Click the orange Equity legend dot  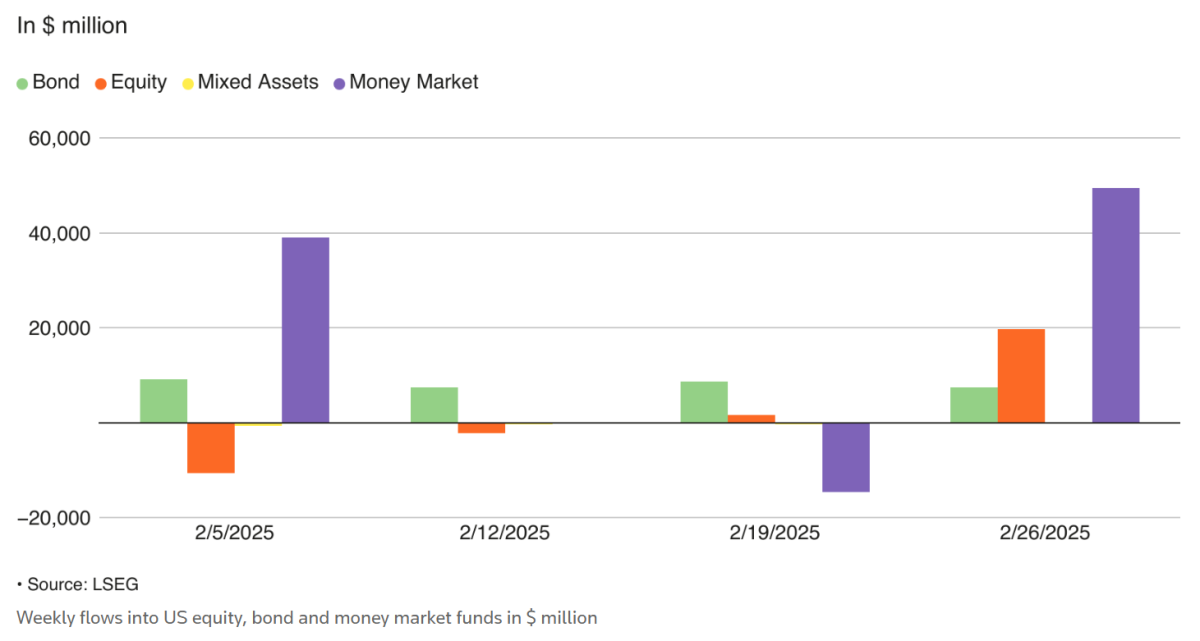(x=102, y=83)
